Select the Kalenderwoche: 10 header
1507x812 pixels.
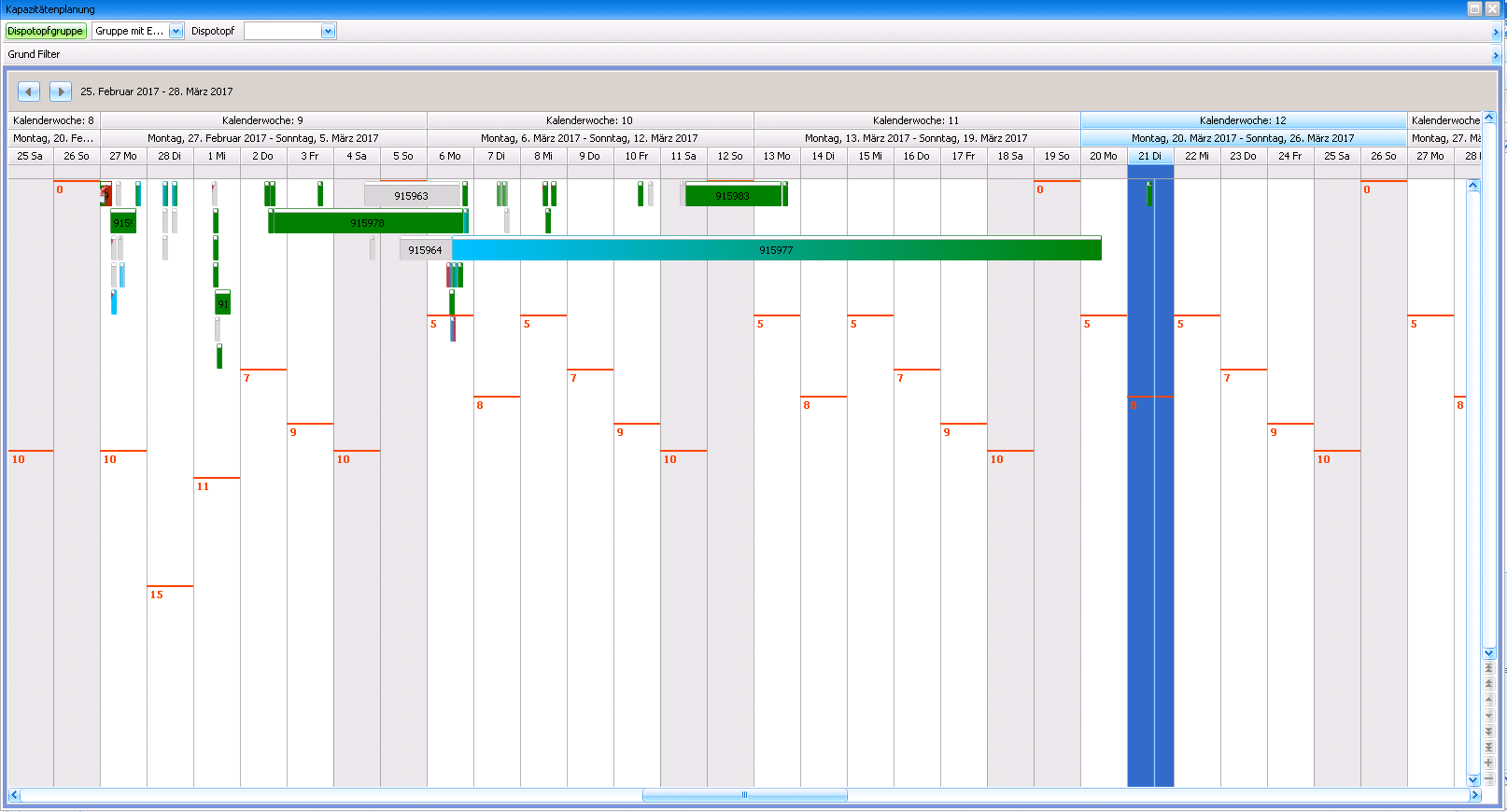click(x=589, y=120)
